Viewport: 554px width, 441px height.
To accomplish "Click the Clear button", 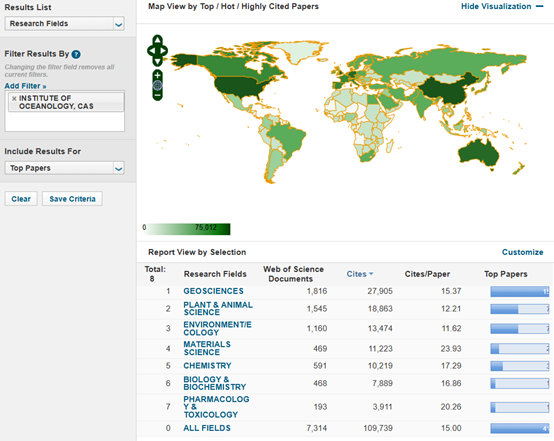I will click(21, 199).
